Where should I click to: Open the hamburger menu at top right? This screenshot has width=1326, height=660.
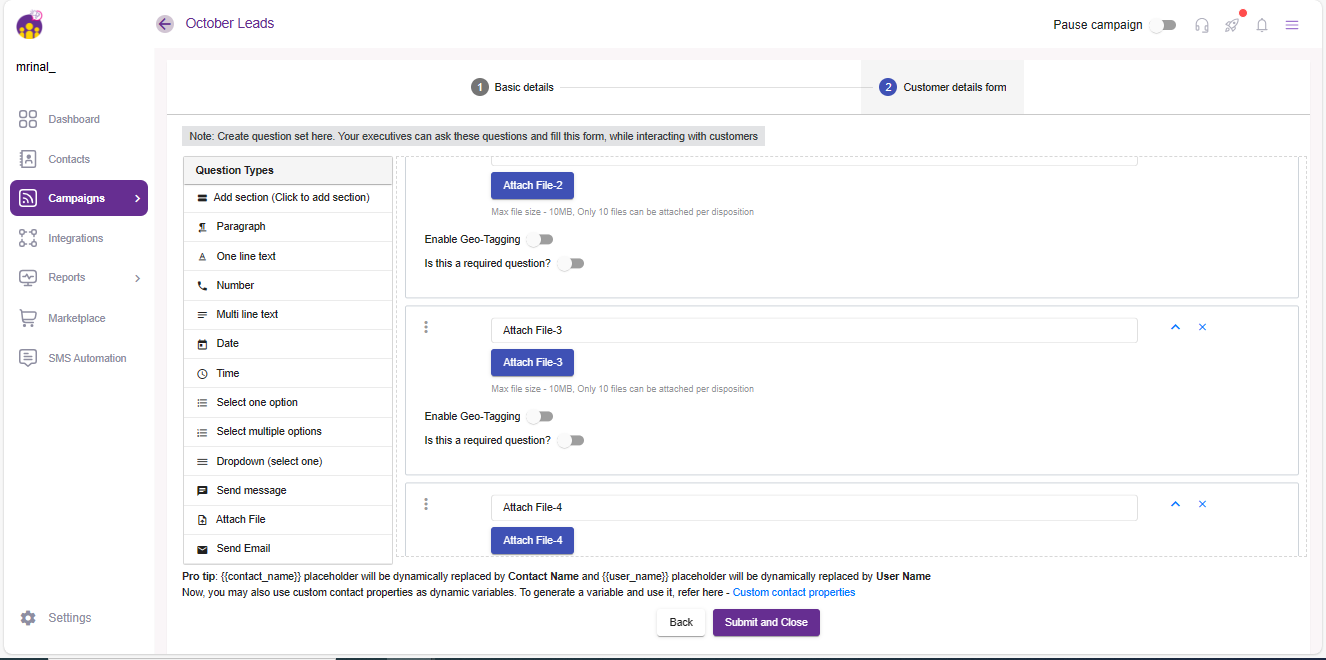(1292, 25)
